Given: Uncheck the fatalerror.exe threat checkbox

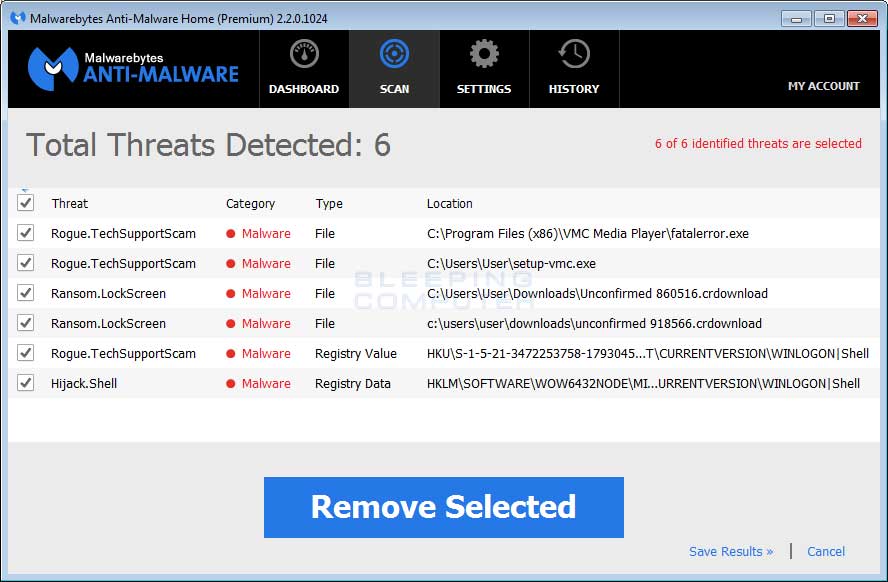Looking at the screenshot, I should 25,233.
